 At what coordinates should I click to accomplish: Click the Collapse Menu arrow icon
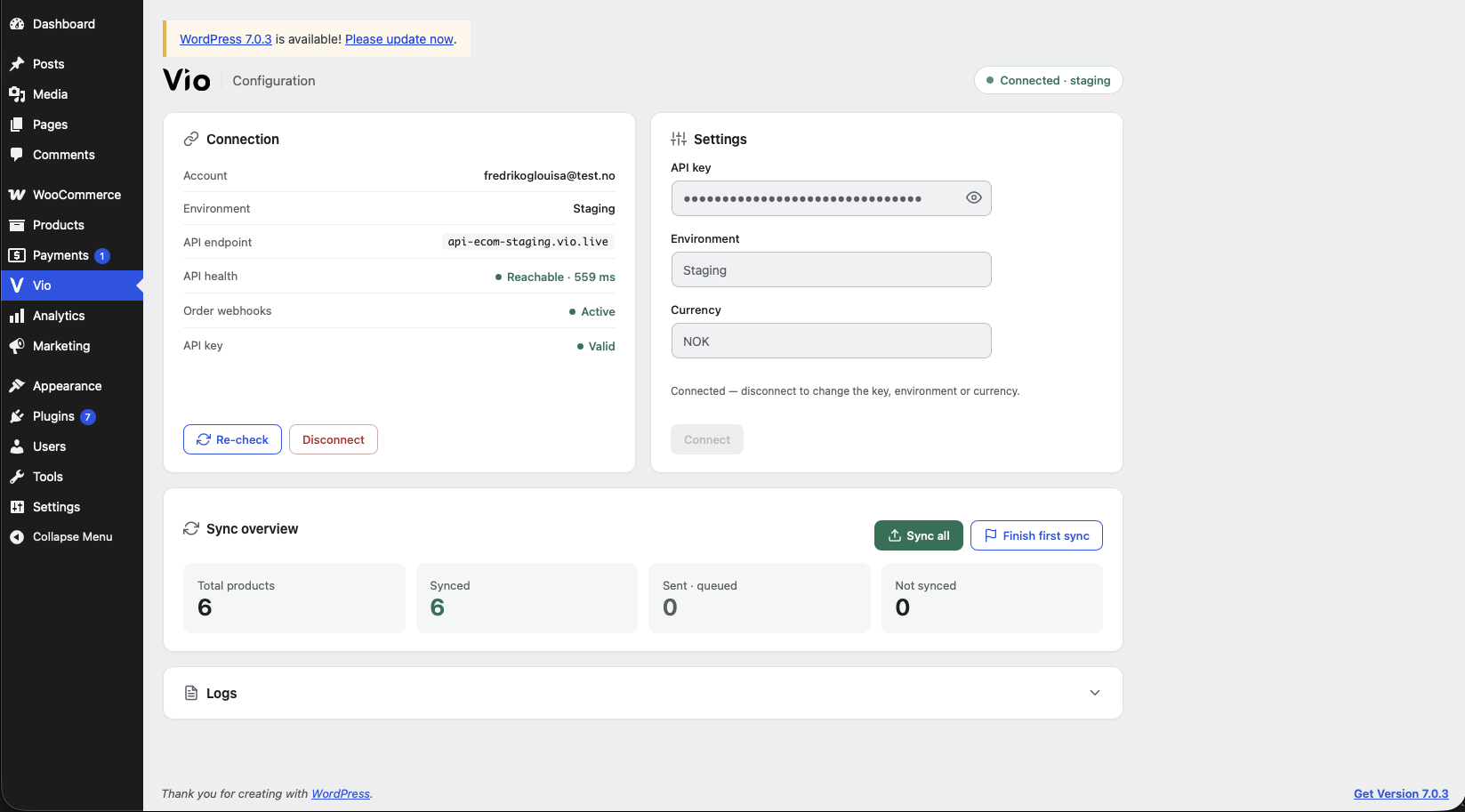pos(17,537)
